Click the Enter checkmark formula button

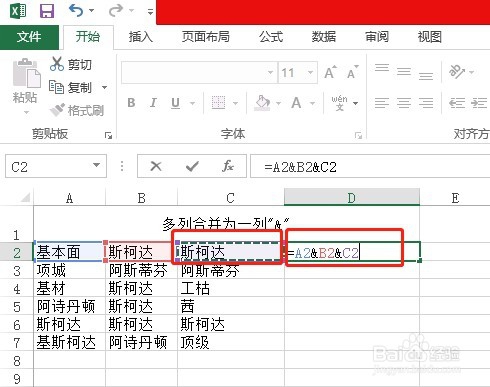pyautogui.click(x=192, y=166)
